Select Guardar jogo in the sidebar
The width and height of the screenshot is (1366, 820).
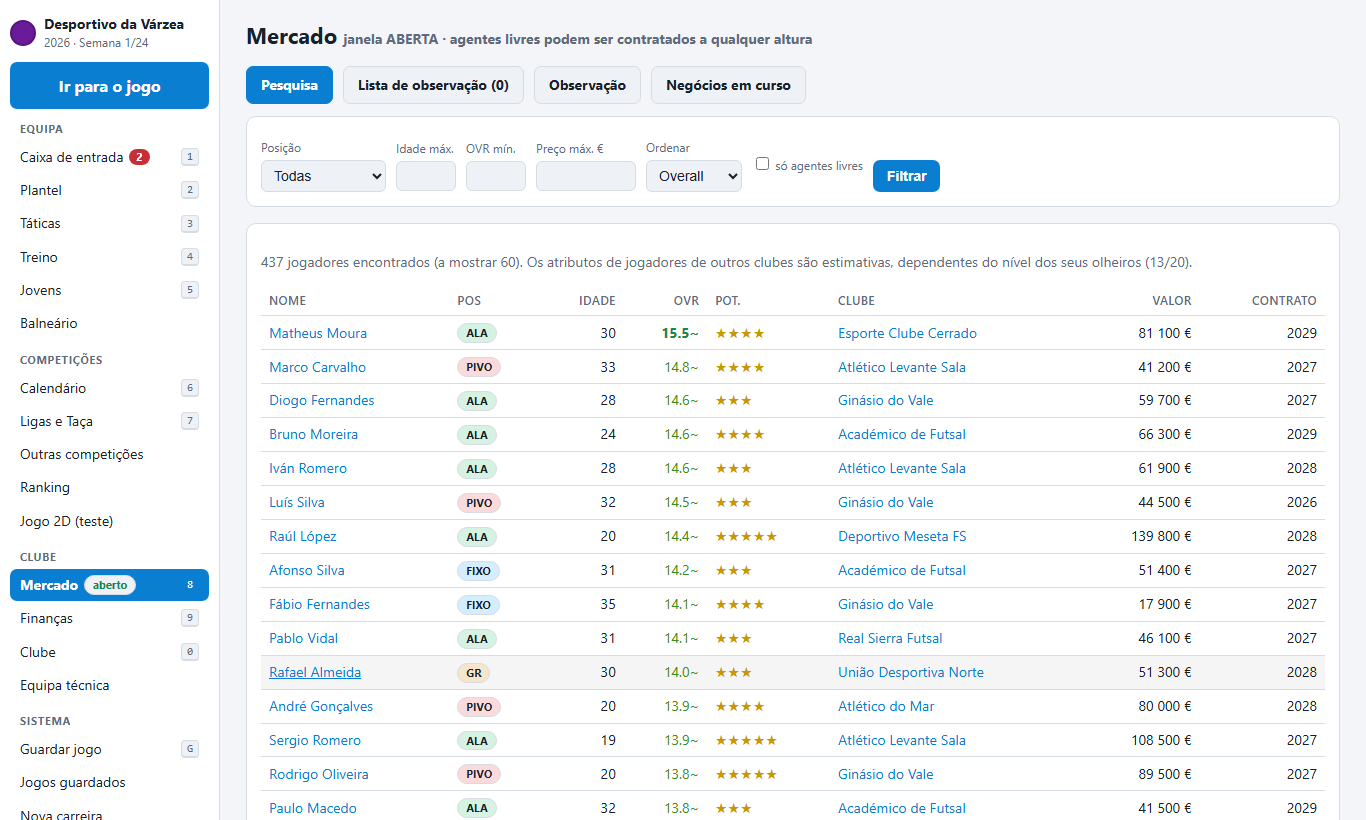(109, 749)
